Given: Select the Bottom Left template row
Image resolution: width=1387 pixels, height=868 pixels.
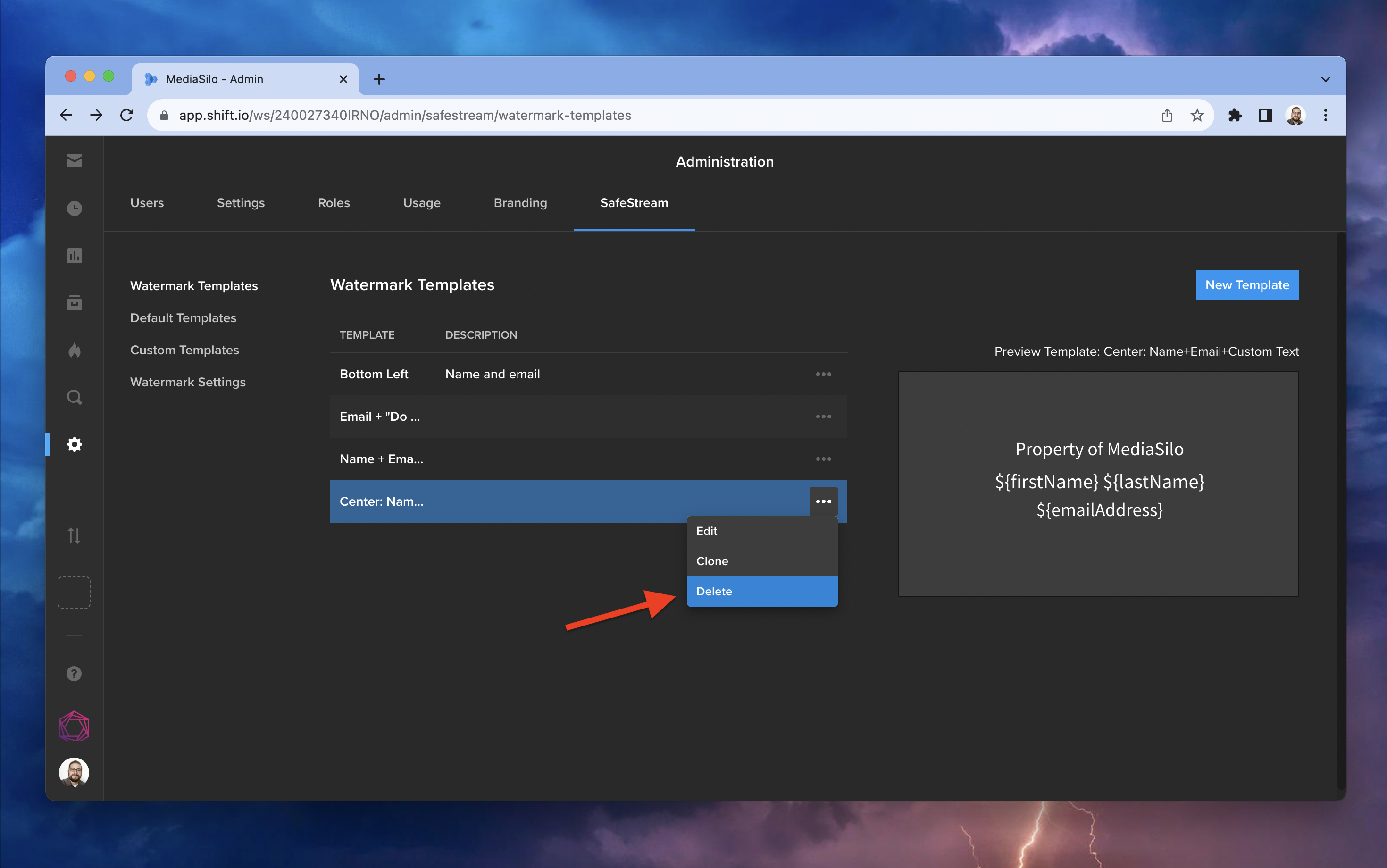Looking at the screenshot, I should click(x=588, y=374).
